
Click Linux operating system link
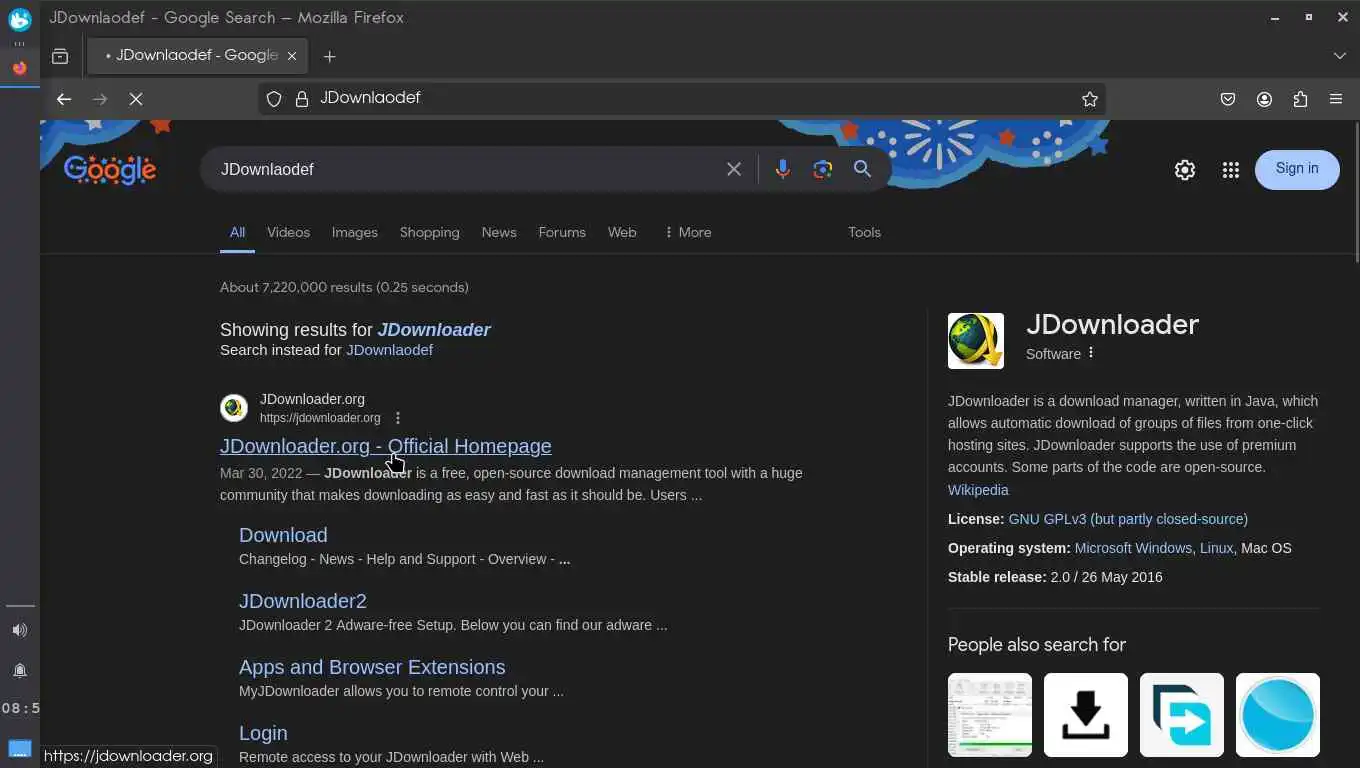(1216, 548)
